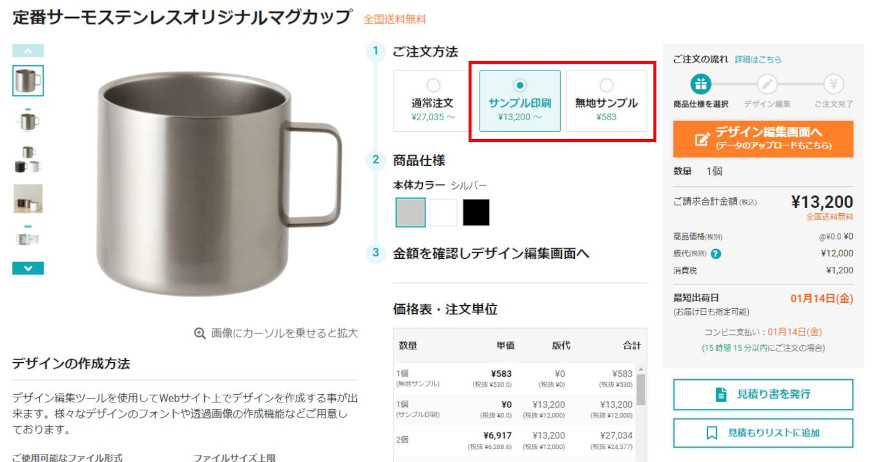Click the help question mark beside 版代
Viewport: 880px width, 462px height.
[x=716, y=254]
